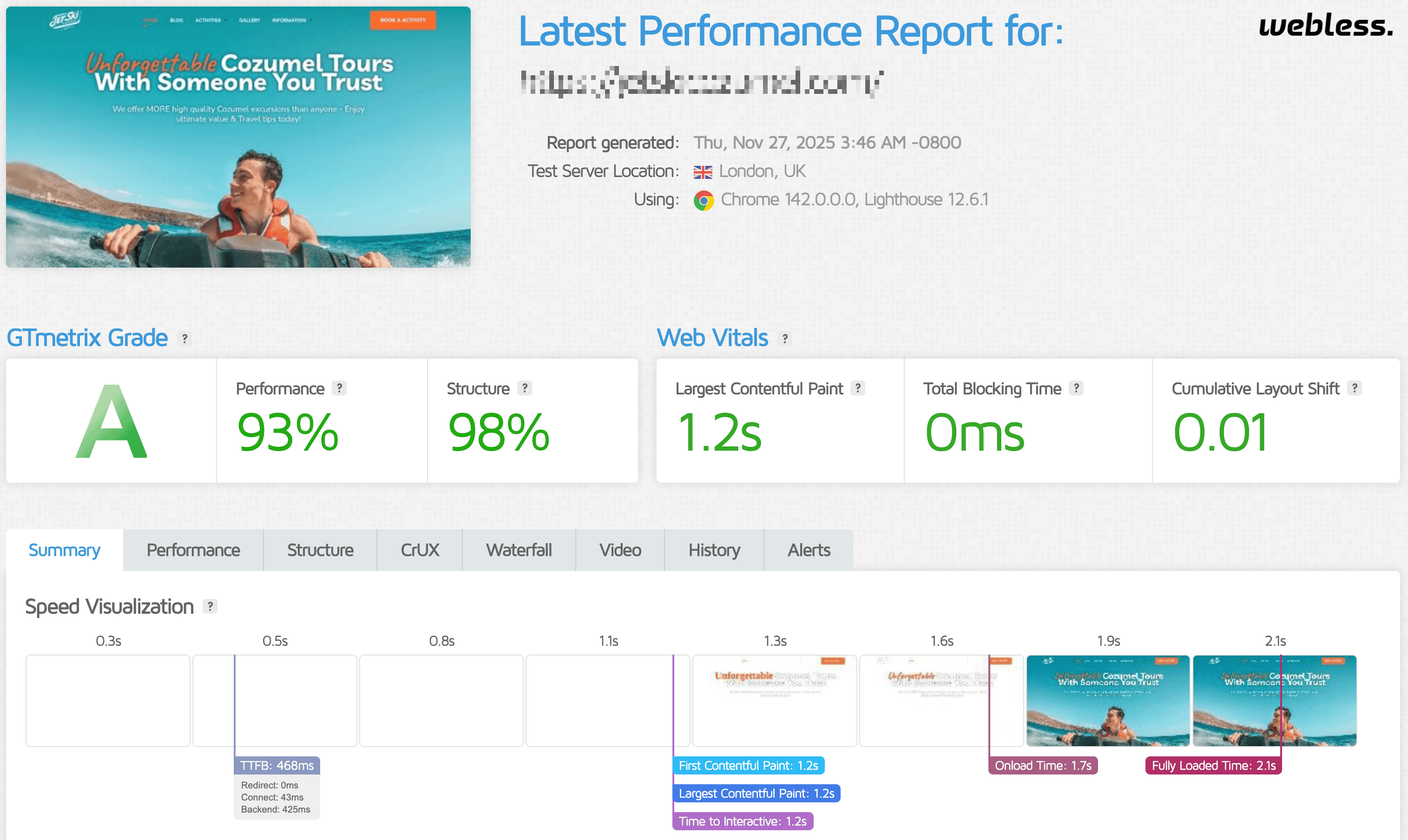Click the GTmetrix Grade help question mark
The width and height of the screenshot is (1408, 840).
[184, 339]
